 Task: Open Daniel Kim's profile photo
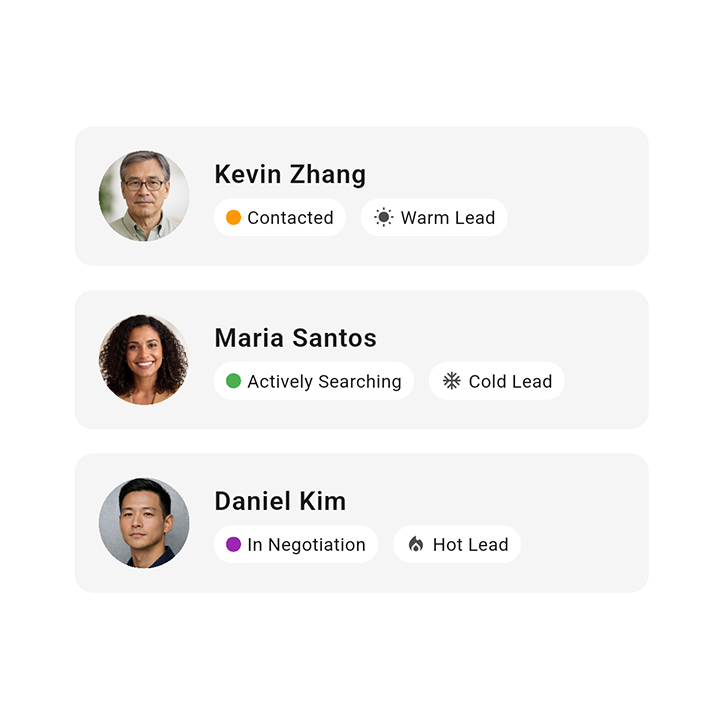[x=144, y=523]
